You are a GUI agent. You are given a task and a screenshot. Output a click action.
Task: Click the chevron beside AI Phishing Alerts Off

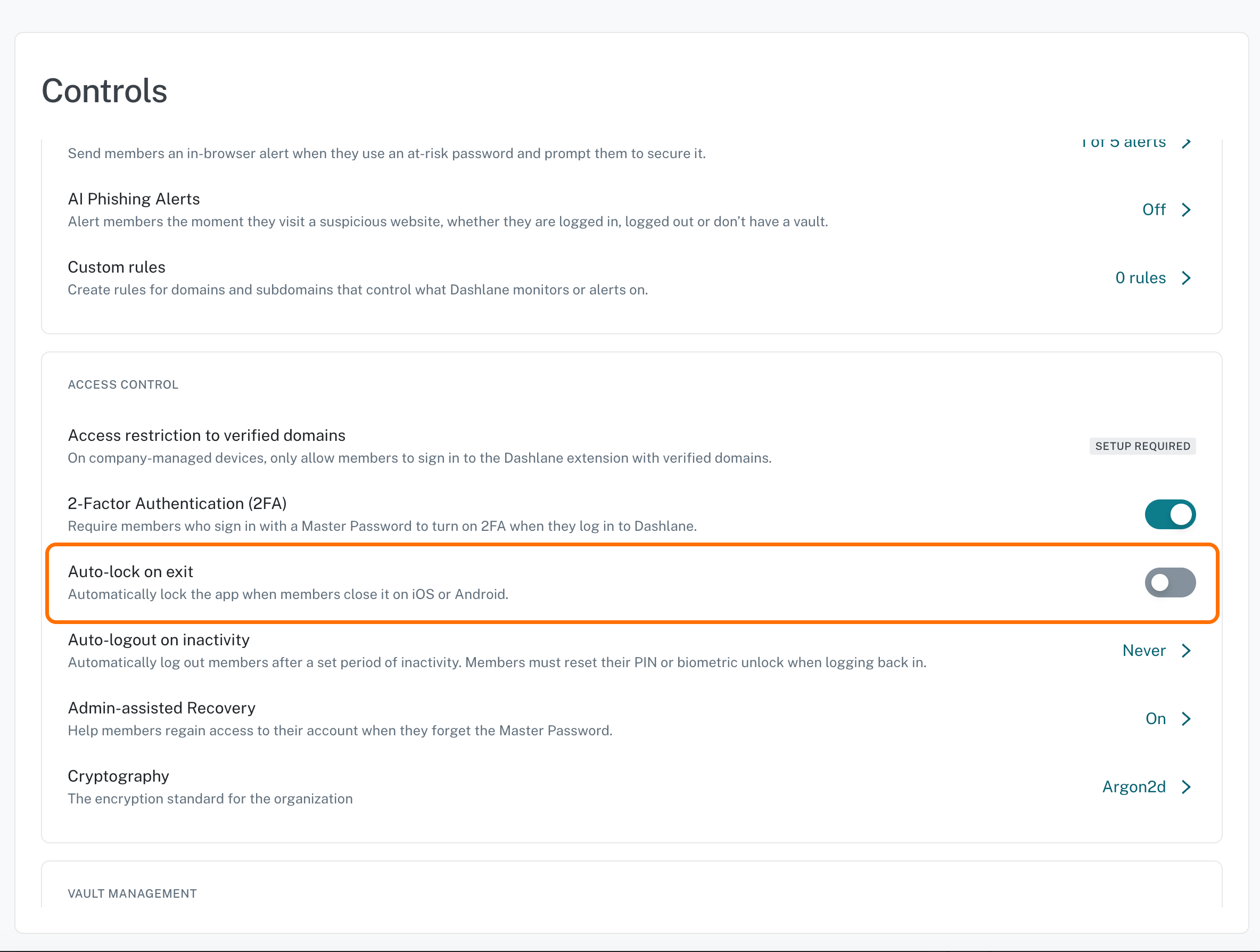1187,210
